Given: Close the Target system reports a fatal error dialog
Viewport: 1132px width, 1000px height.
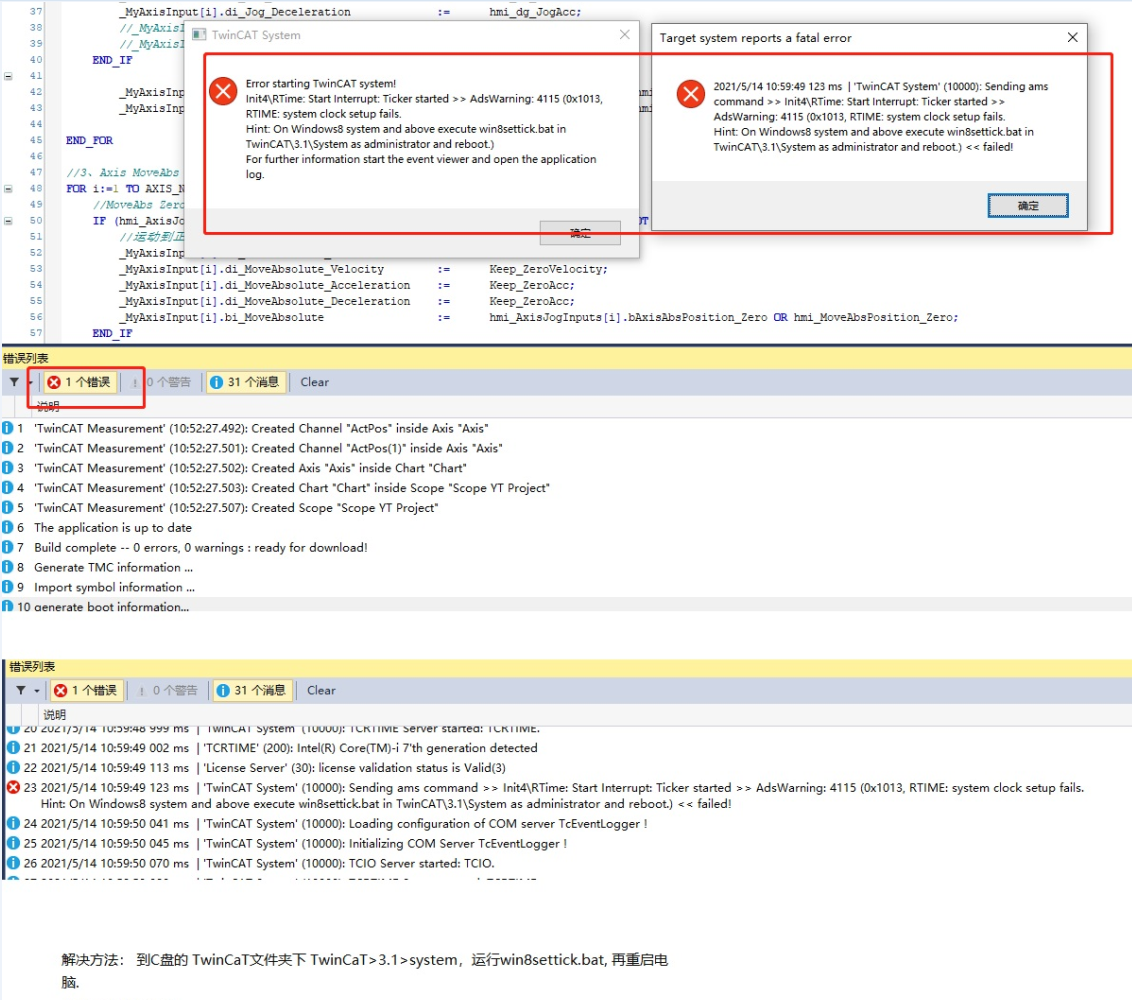Looking at the screenshot, I should tap(1072, 38).
